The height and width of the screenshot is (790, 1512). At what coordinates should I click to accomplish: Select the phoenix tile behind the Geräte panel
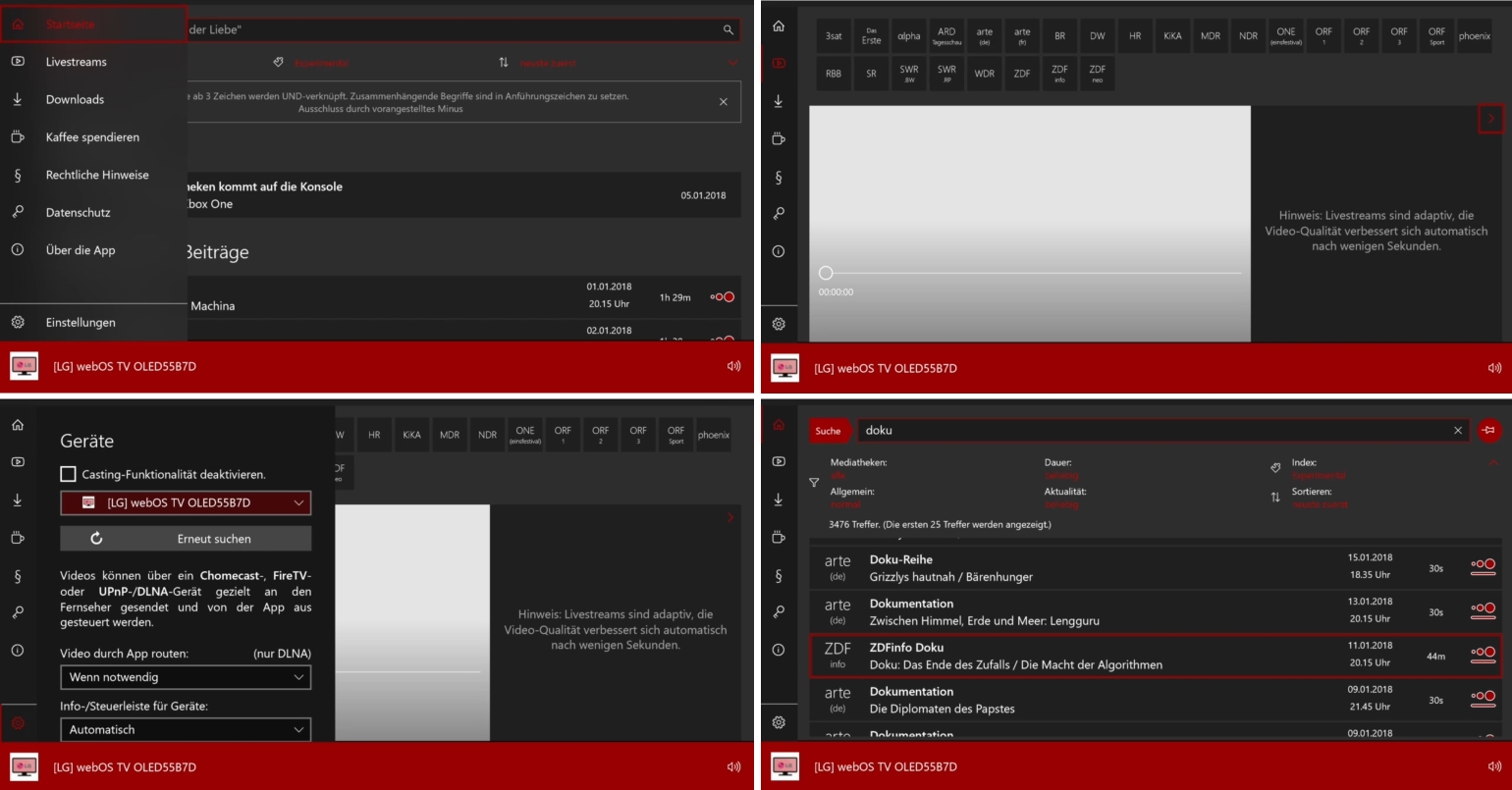(714, 435)
